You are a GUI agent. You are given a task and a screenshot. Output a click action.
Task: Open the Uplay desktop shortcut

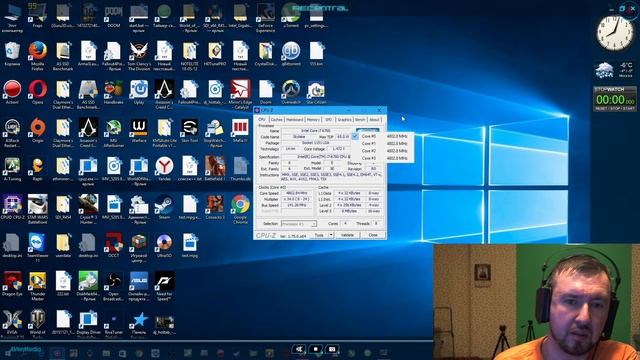coord(139,90)
